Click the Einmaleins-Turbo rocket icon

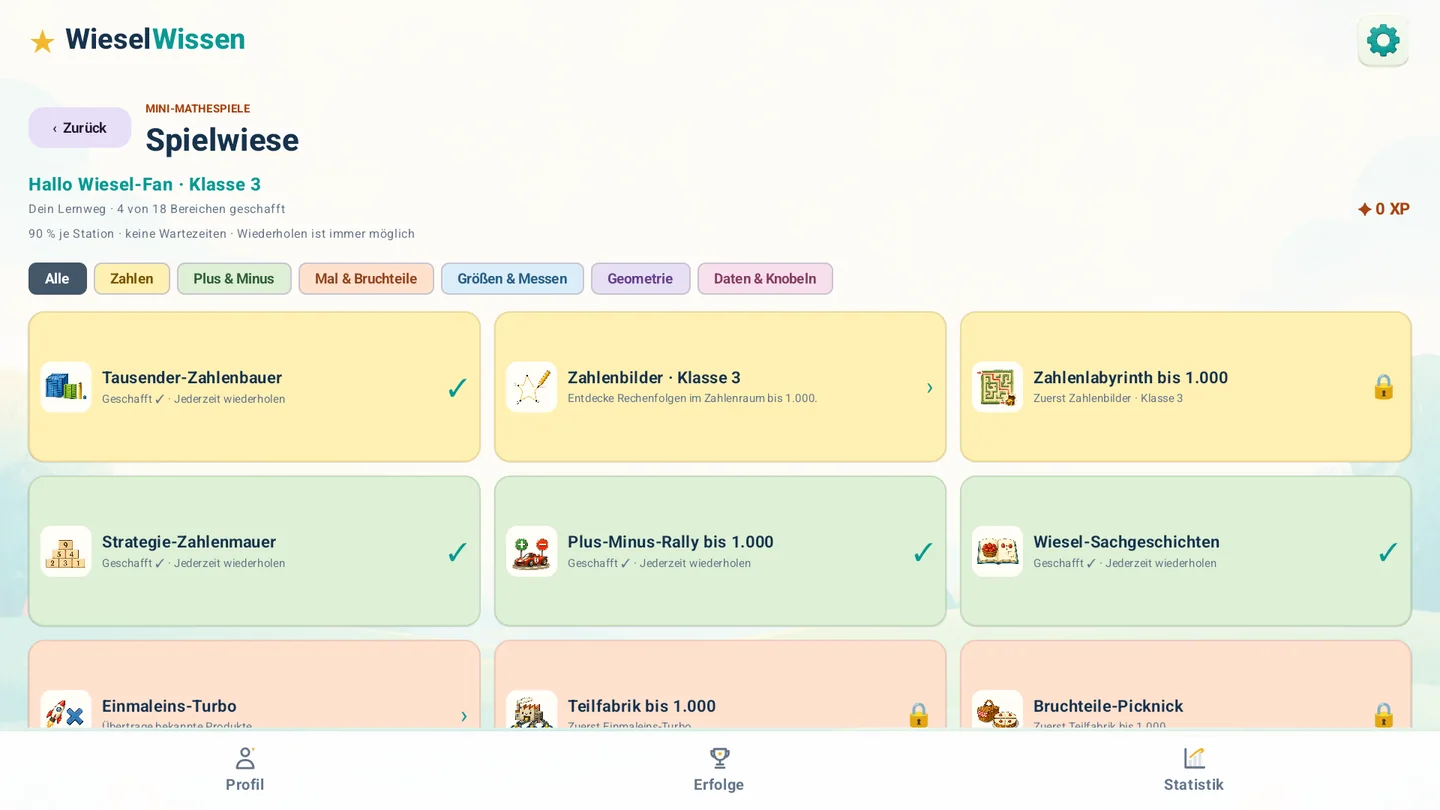(66, 710)
